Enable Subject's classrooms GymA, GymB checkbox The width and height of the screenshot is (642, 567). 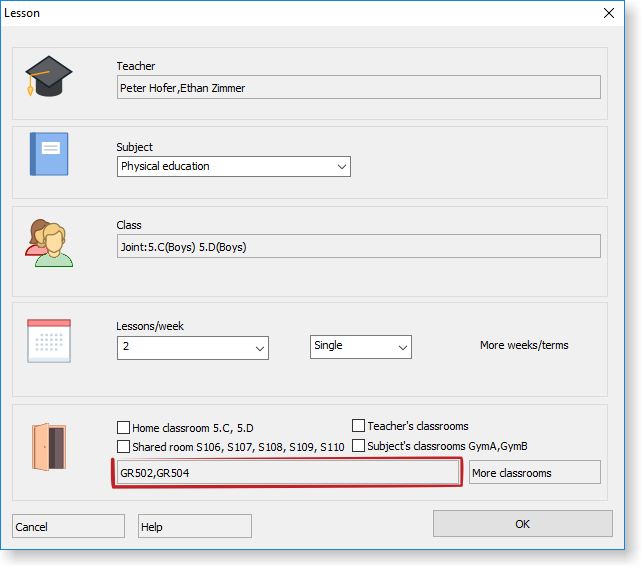pos(359,446)
